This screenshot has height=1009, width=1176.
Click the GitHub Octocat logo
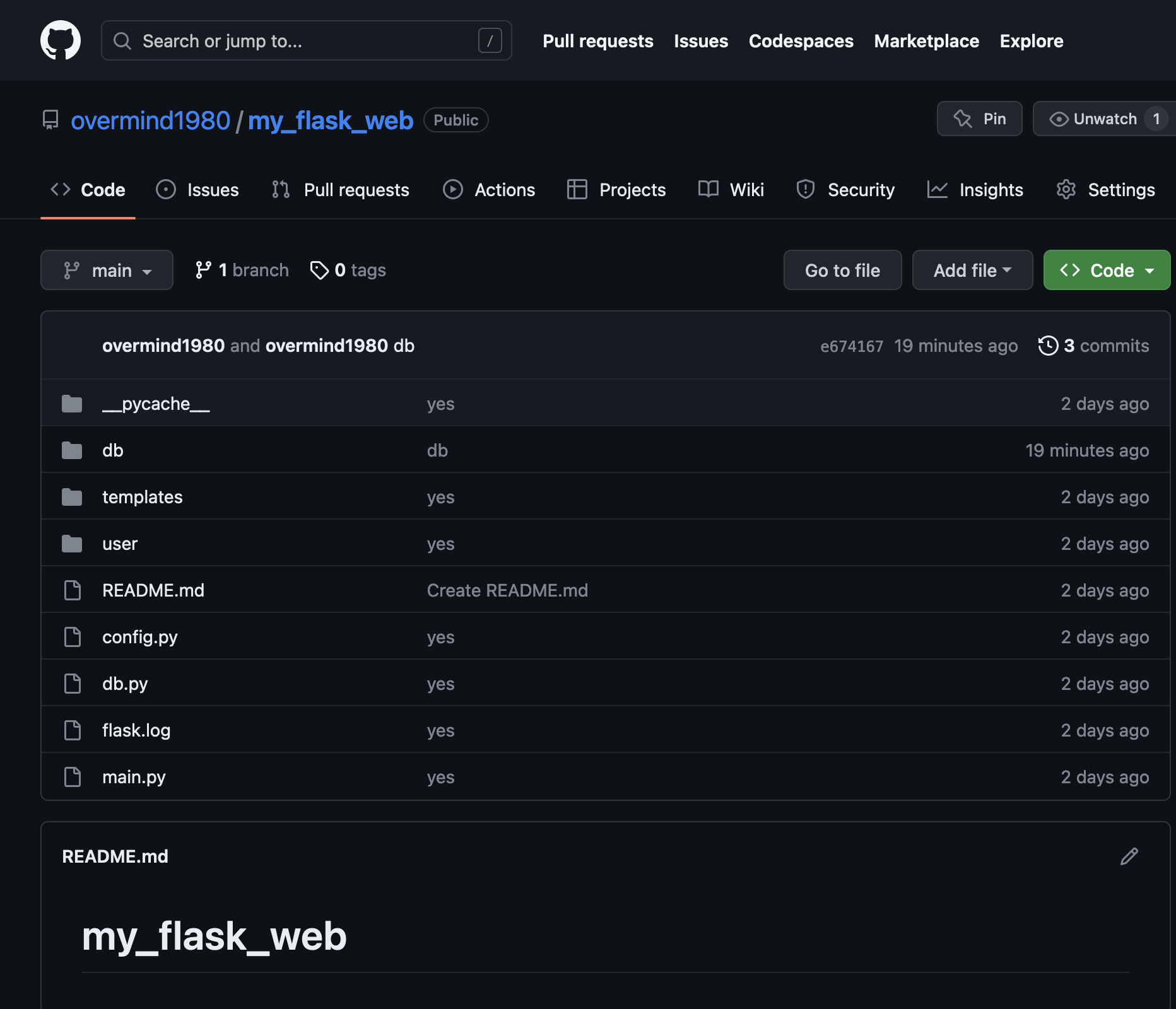(x=61, y=40)
